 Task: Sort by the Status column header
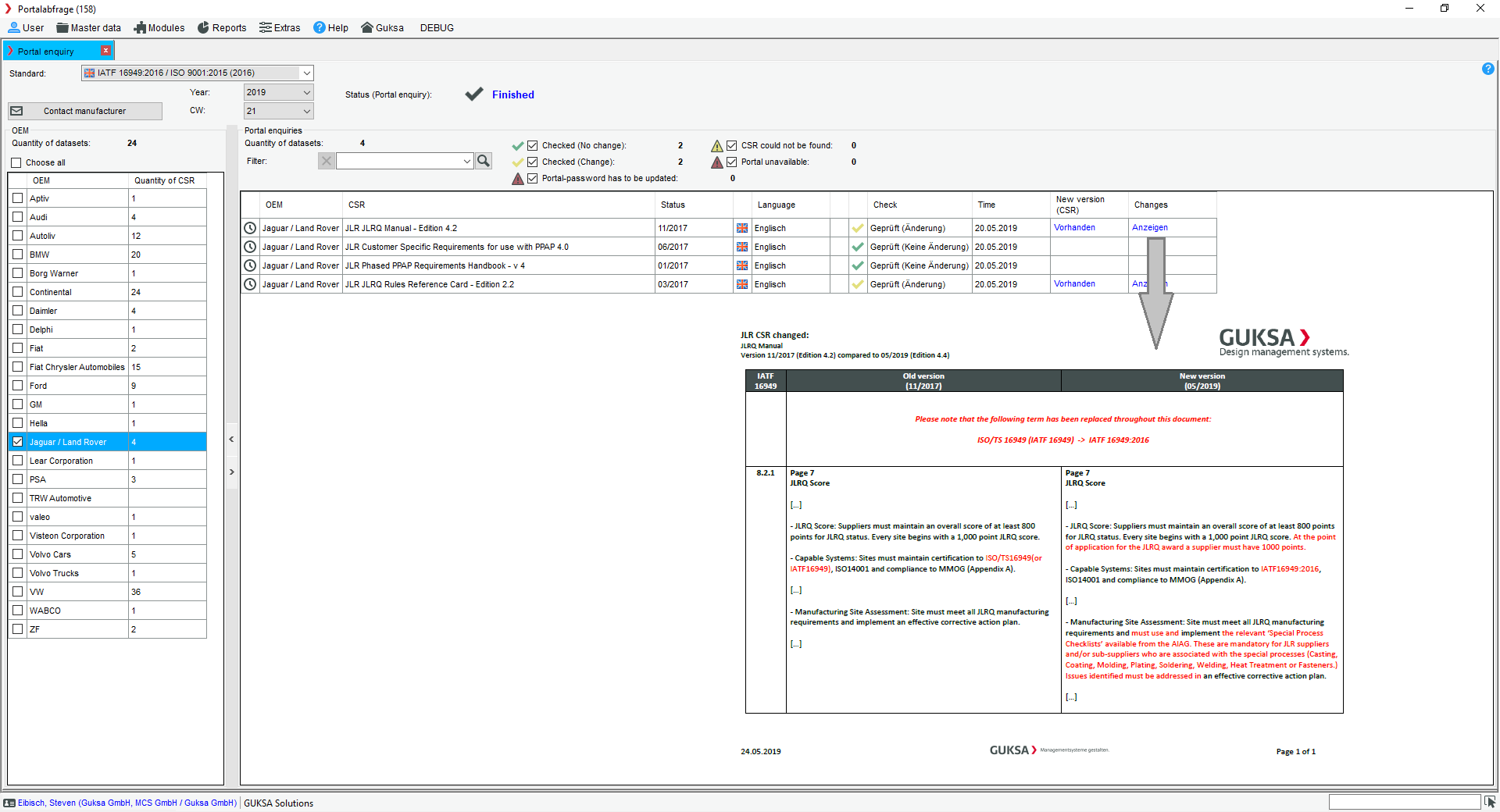click(694, 205)
